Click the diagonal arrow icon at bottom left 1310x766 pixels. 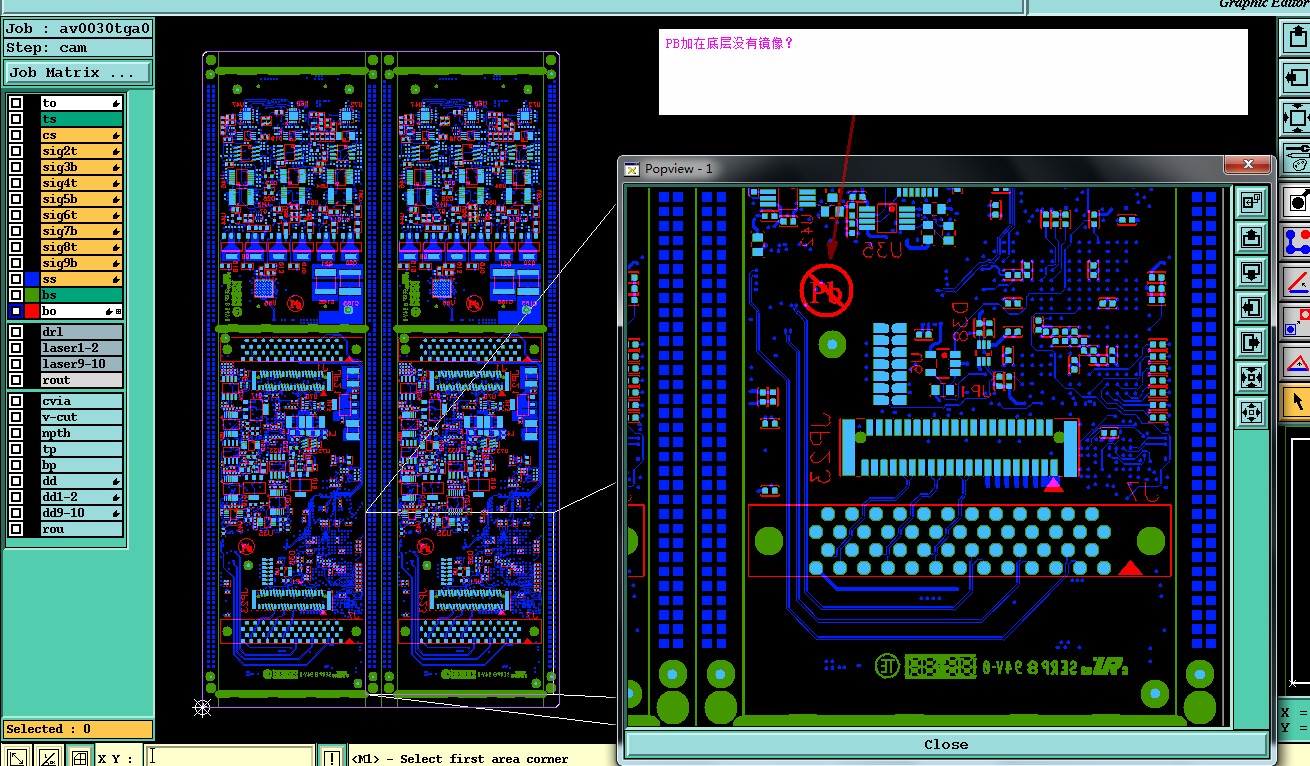click(16, 757)
